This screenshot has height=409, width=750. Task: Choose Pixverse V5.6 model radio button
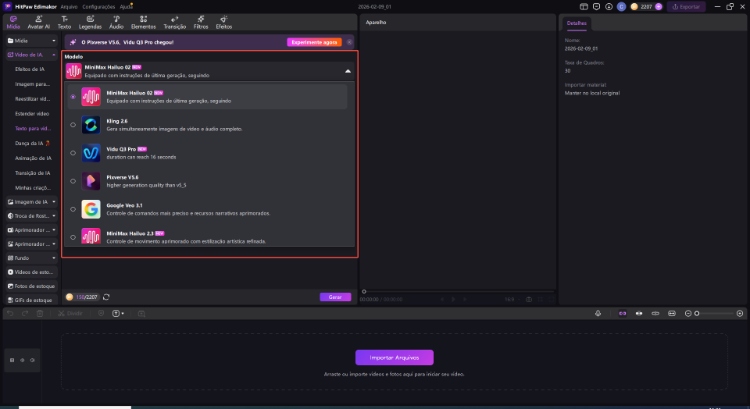(x=73, y=182)
